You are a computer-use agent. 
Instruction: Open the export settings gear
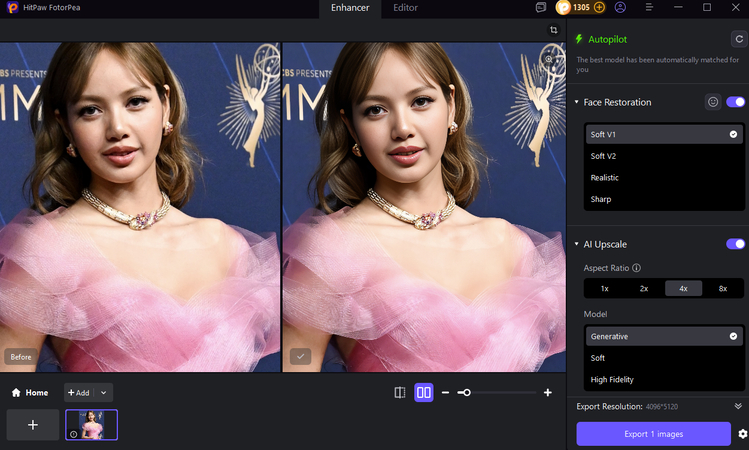point(742,434)
